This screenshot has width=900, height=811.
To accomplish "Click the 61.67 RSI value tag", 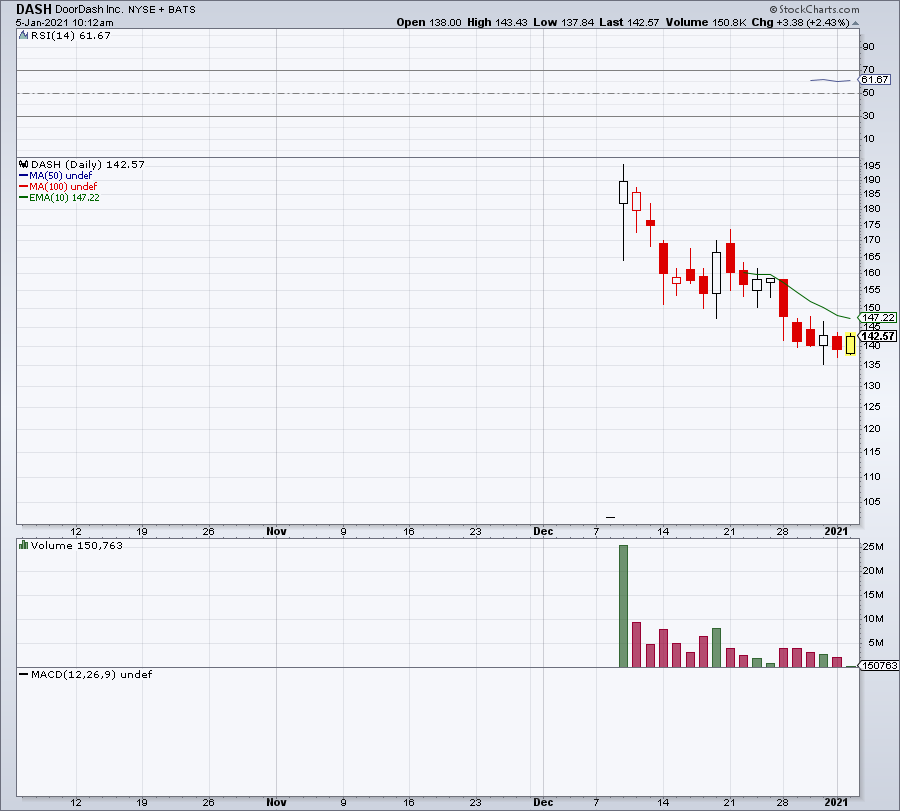I will point(875,80).
